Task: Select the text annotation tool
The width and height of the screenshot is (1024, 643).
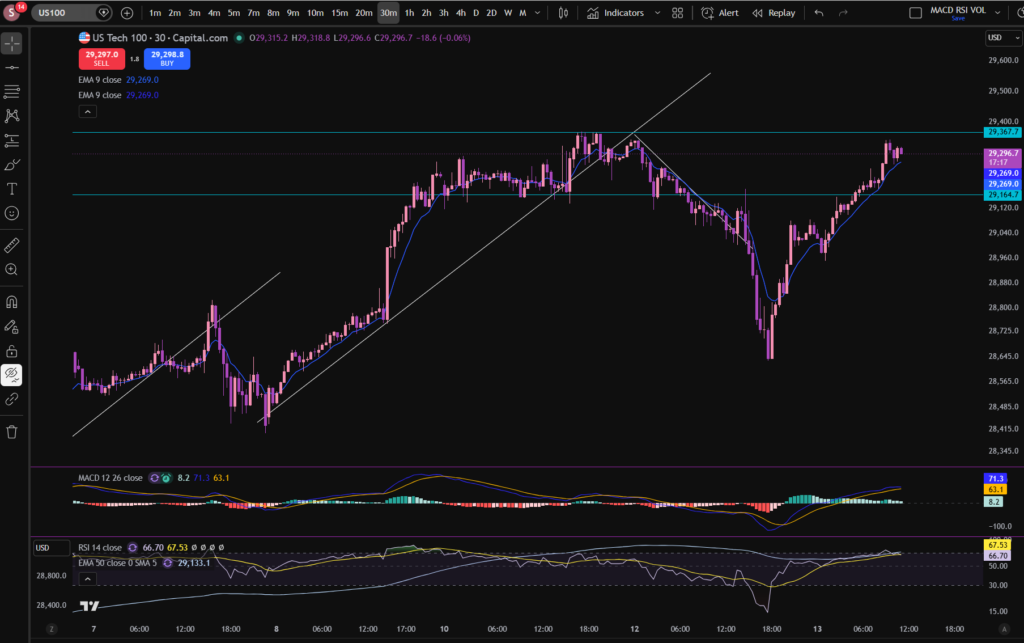Action: (x=12, y=189)
